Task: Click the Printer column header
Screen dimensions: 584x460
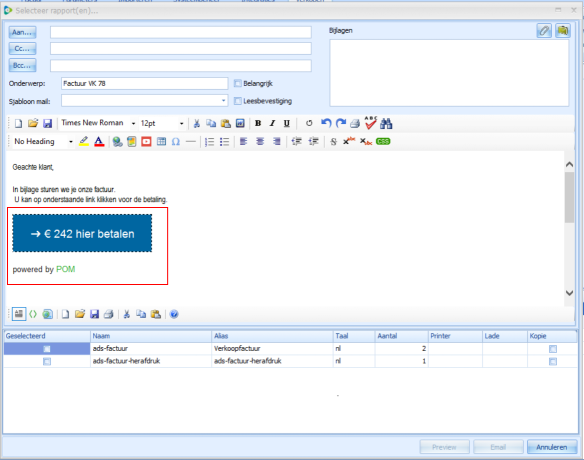Action: (455, 336)
